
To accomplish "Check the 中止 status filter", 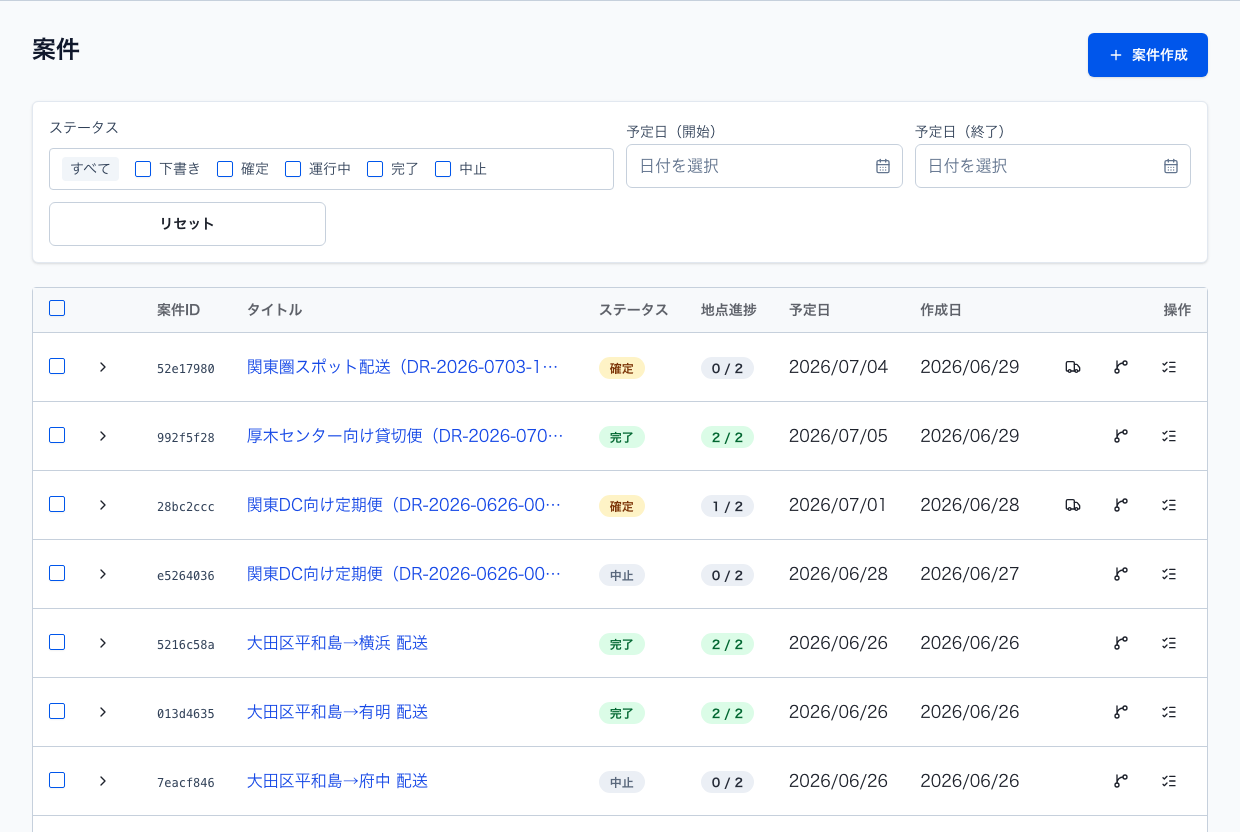I will click(x=443, y=169).
